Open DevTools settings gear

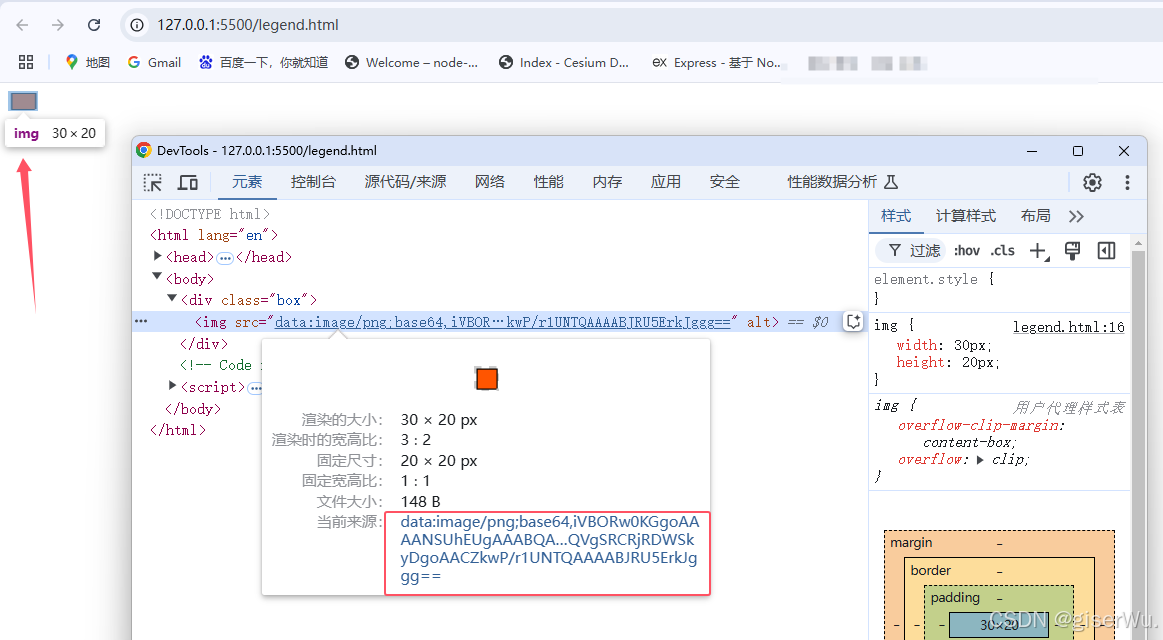pyautogui.click(x=1092, y=182)
